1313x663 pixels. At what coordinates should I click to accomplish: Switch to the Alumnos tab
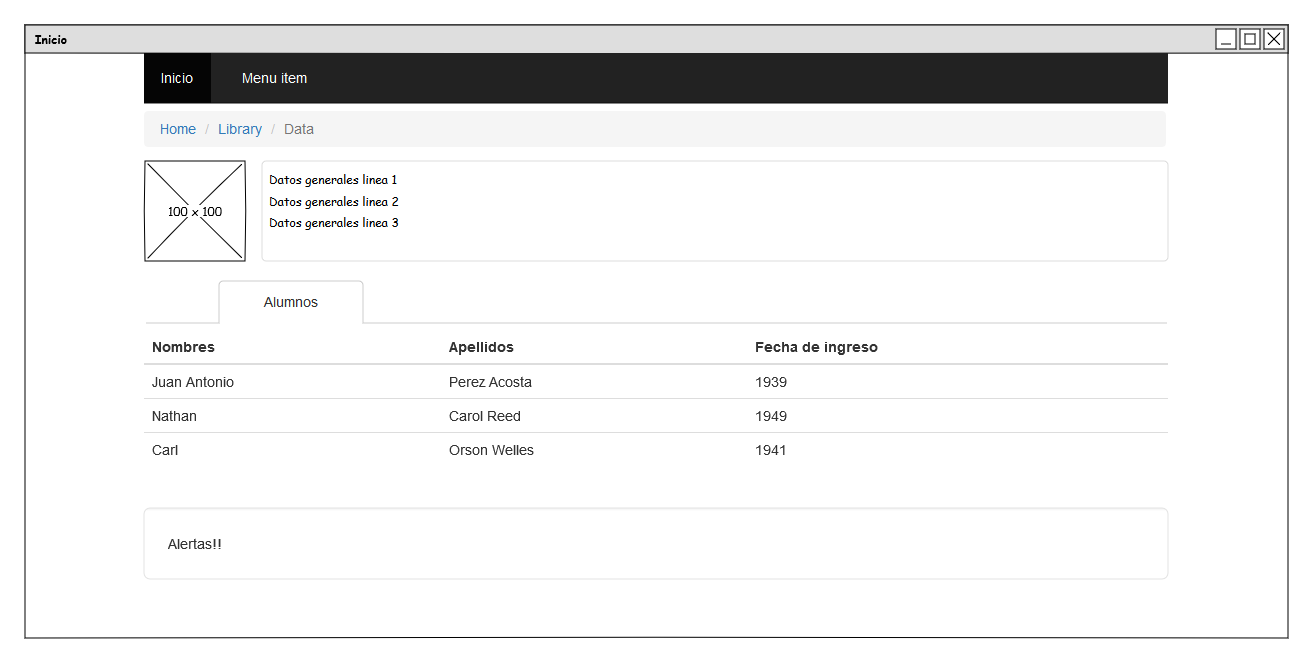click(291, 302)
